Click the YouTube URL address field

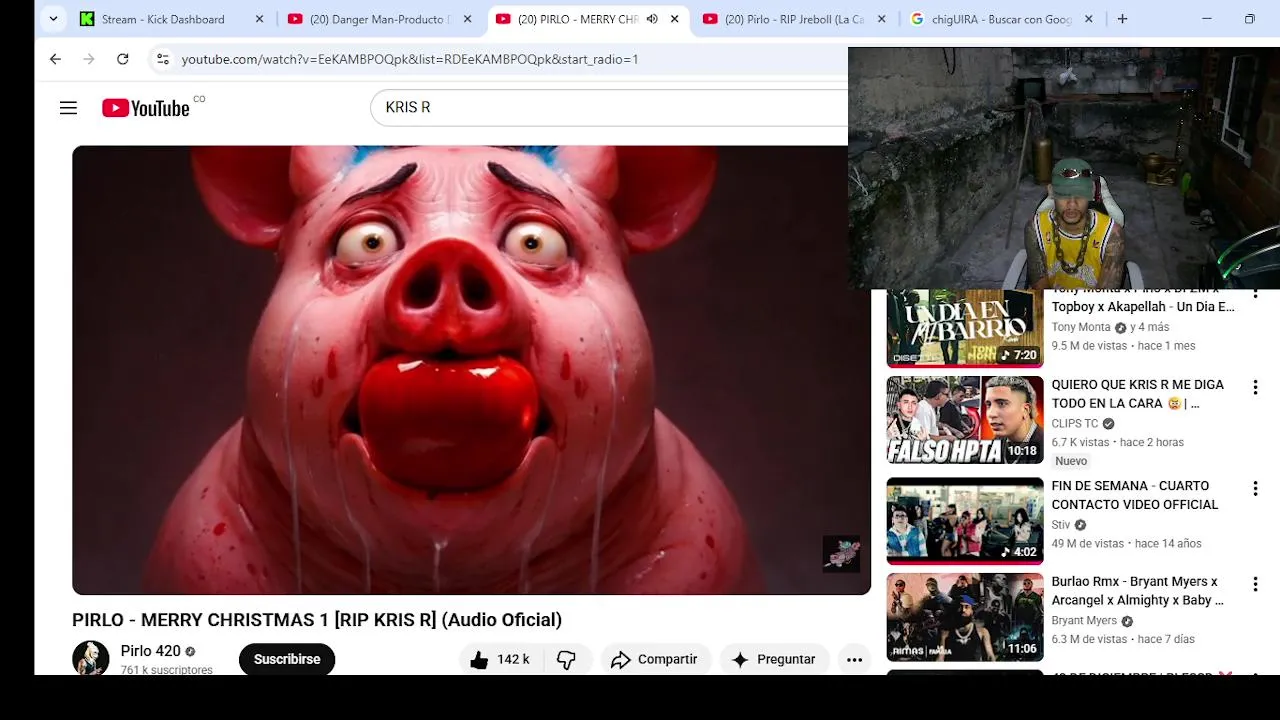click(410, 59)
